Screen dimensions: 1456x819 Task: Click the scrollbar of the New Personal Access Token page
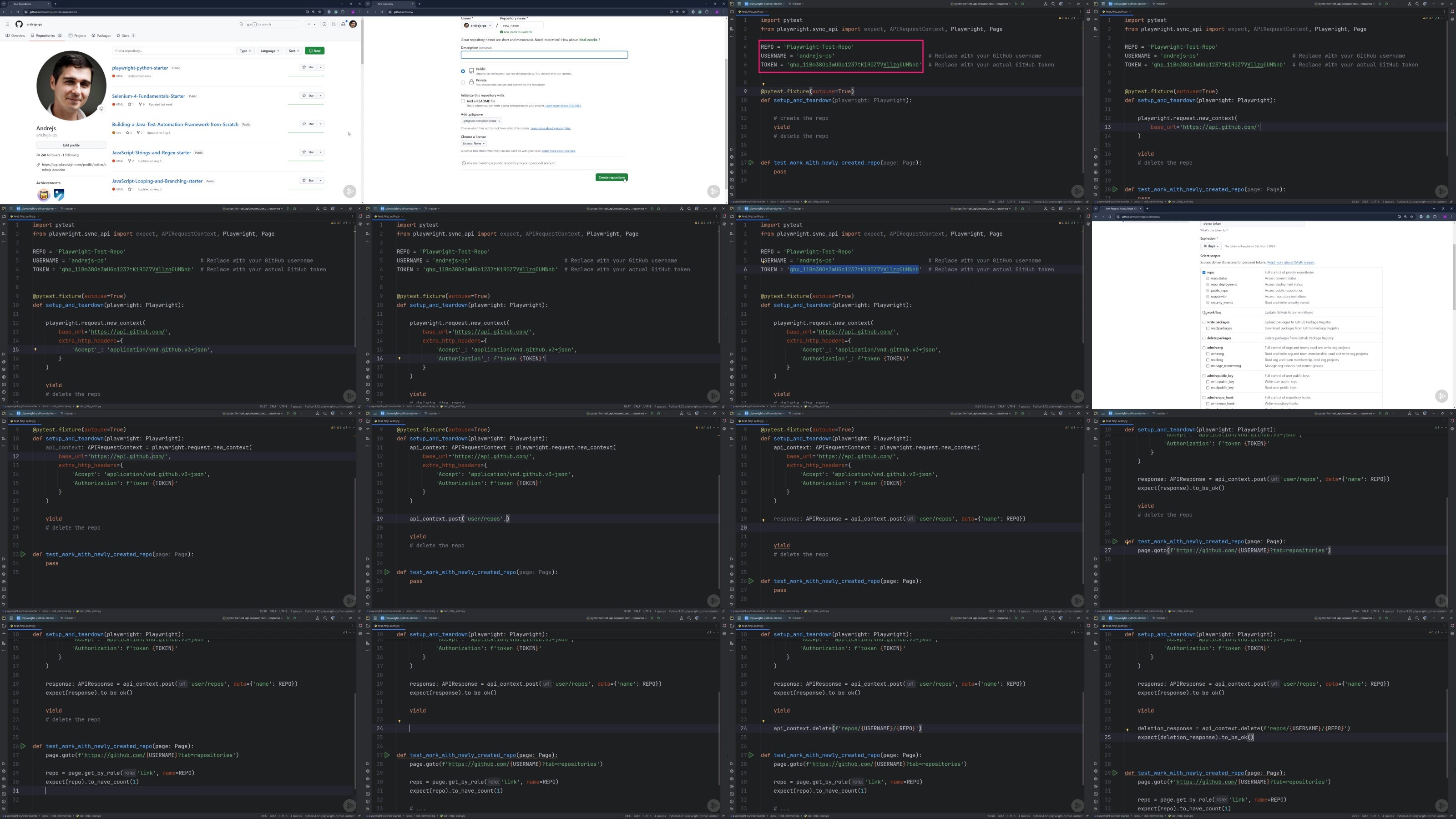1454,277
